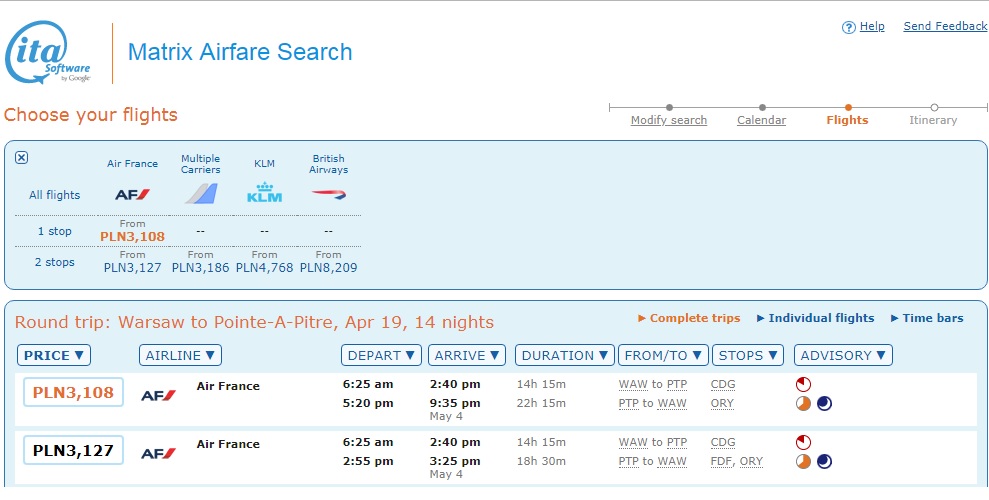Viewport: 989px width, 500px height.
Task: Switch to Complete trips view
Action: pyautogui.click(x=689, y=318)
